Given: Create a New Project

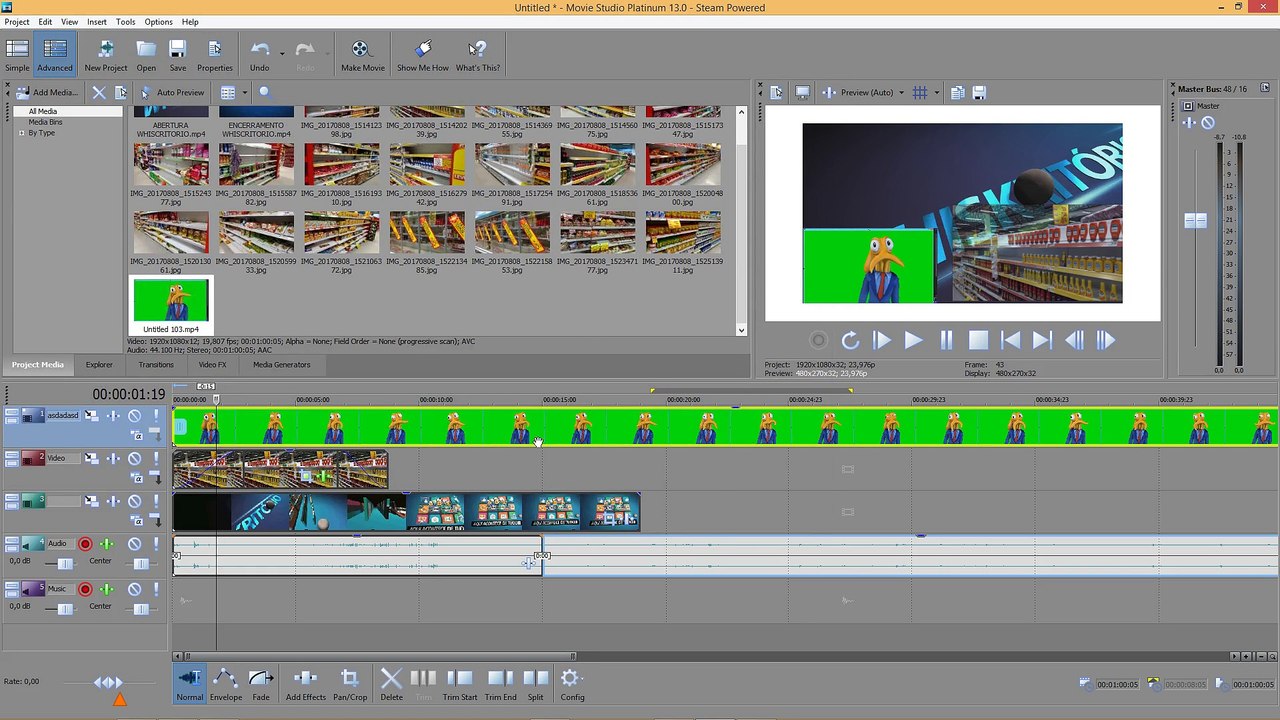Looking at the screenshot, I should [x=105, y=55].
